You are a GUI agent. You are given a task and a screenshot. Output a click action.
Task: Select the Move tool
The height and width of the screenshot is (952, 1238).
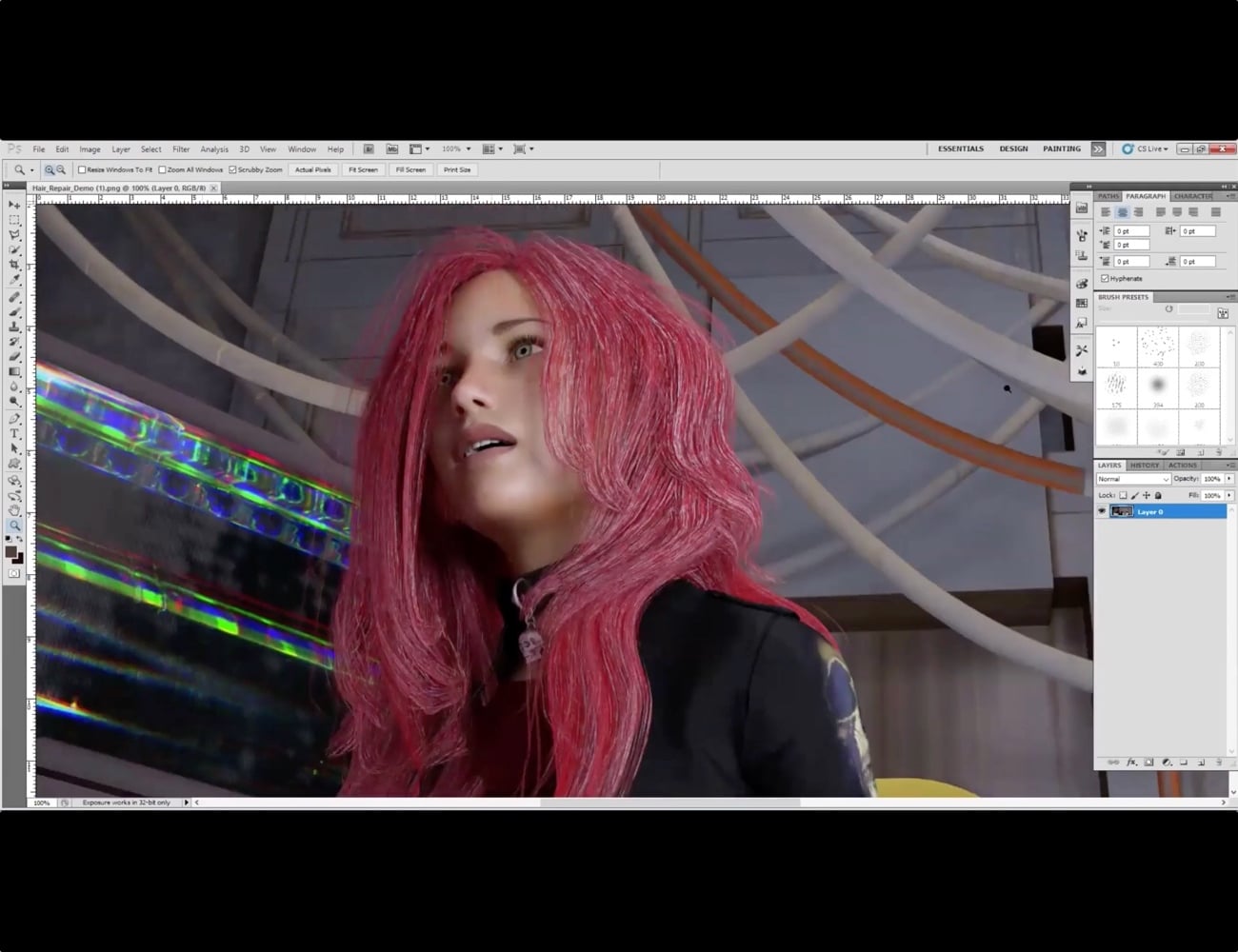[x=14, y=205]
